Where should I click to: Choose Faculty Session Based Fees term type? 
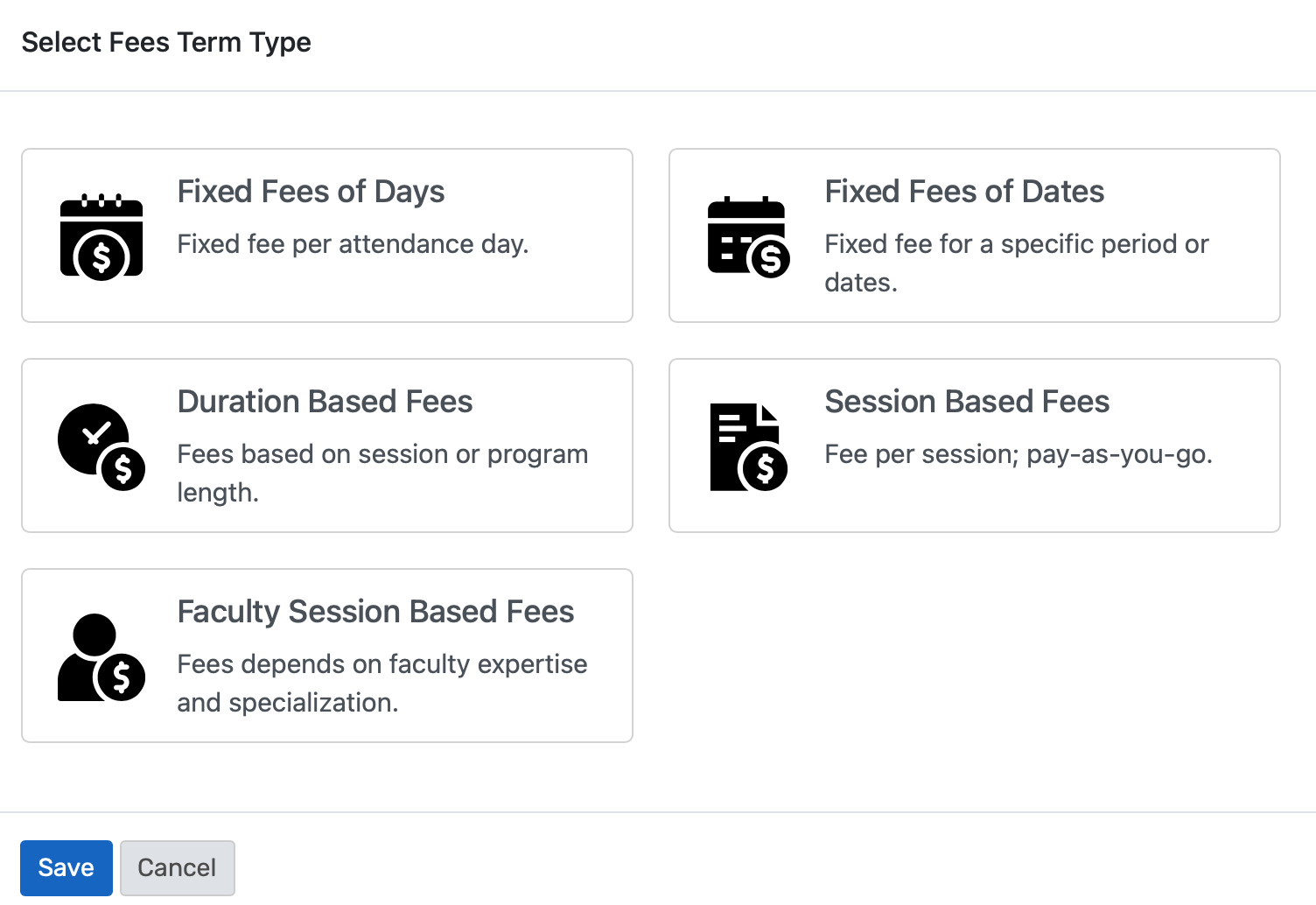coord(326,655)
